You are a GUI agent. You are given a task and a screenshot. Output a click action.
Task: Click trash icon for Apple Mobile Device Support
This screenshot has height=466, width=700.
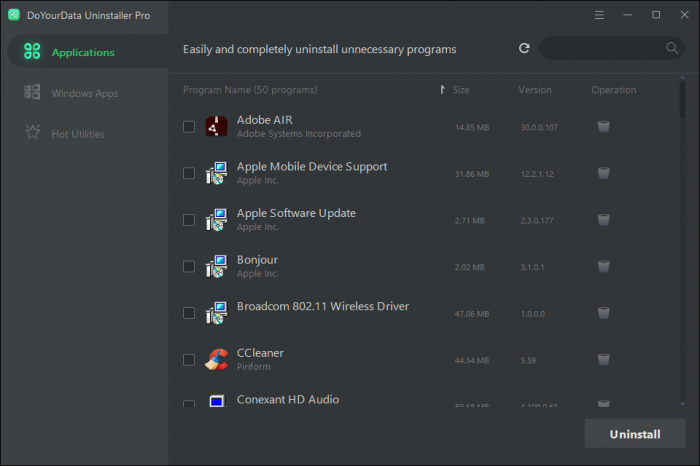point(603,173)
